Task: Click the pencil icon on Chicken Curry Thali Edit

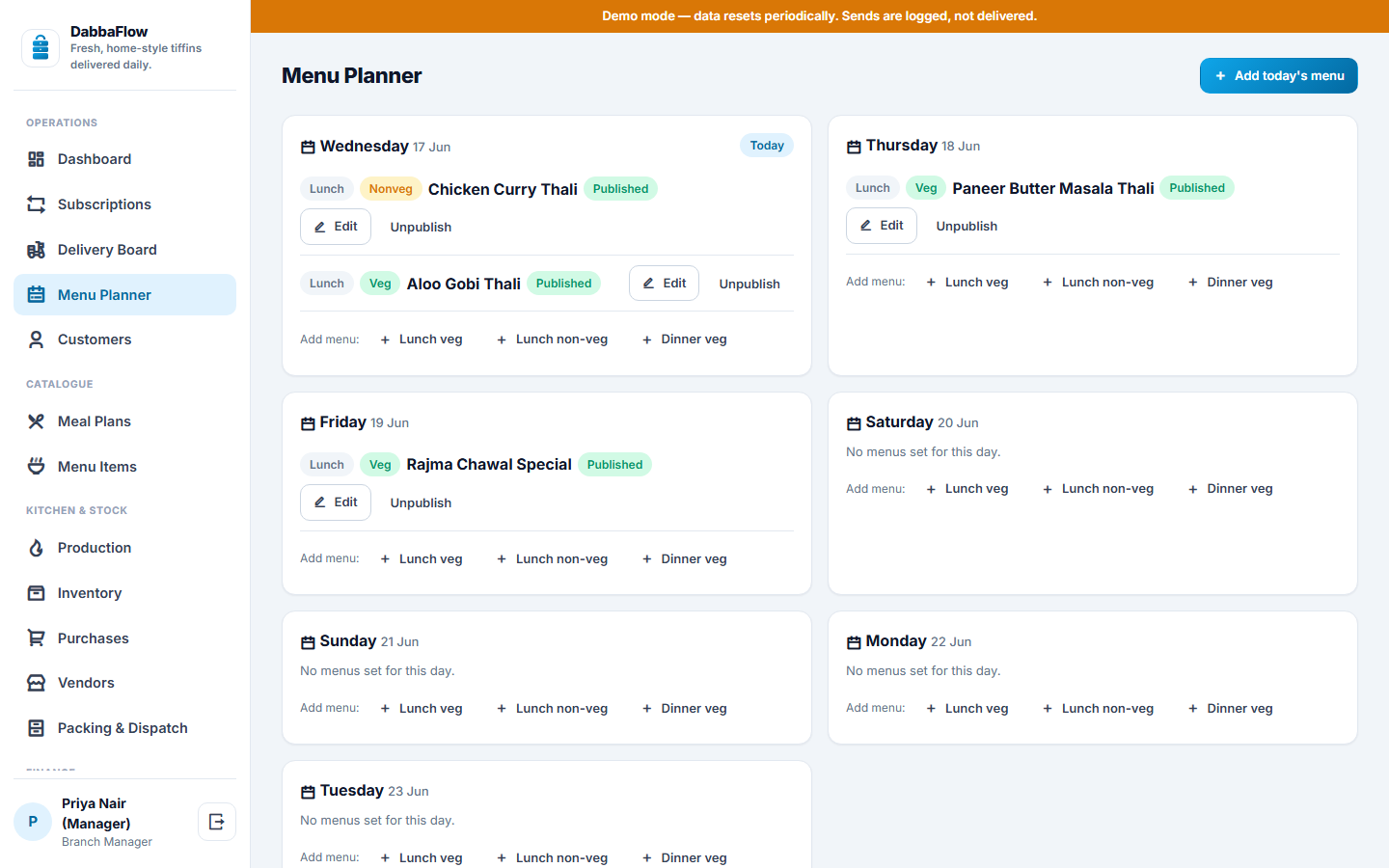Action: coord(320,227)
